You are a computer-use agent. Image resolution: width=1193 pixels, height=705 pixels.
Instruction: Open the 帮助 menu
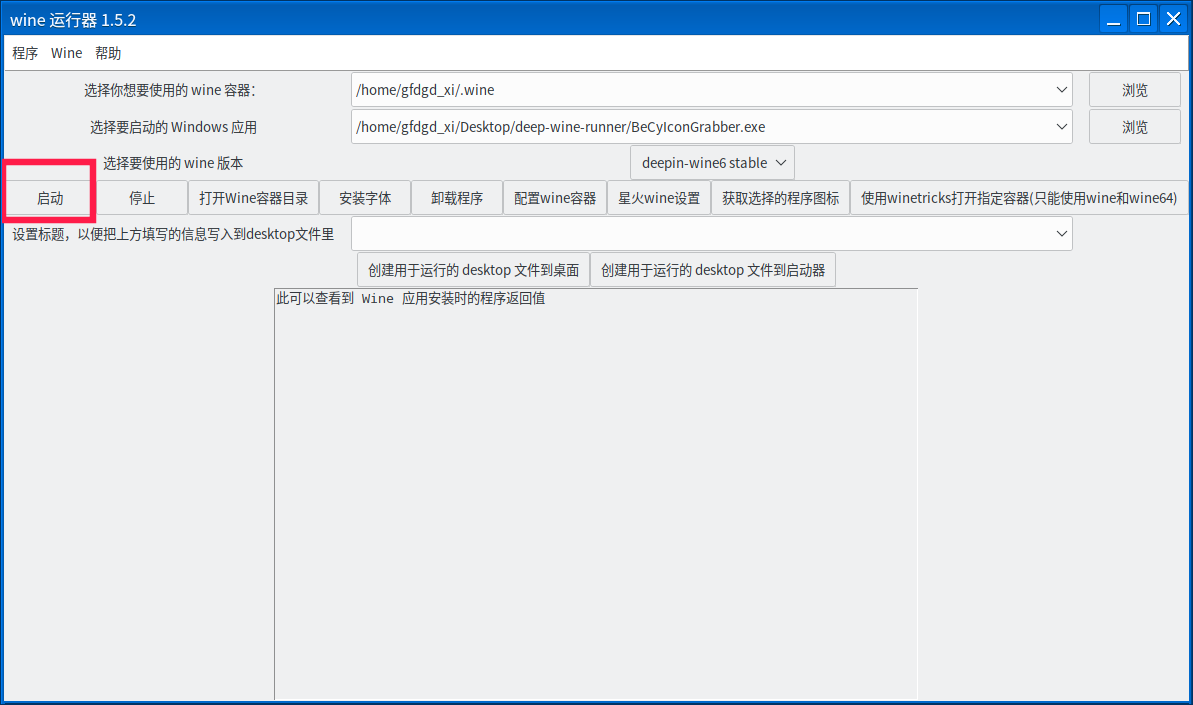(x=108, y=53)
